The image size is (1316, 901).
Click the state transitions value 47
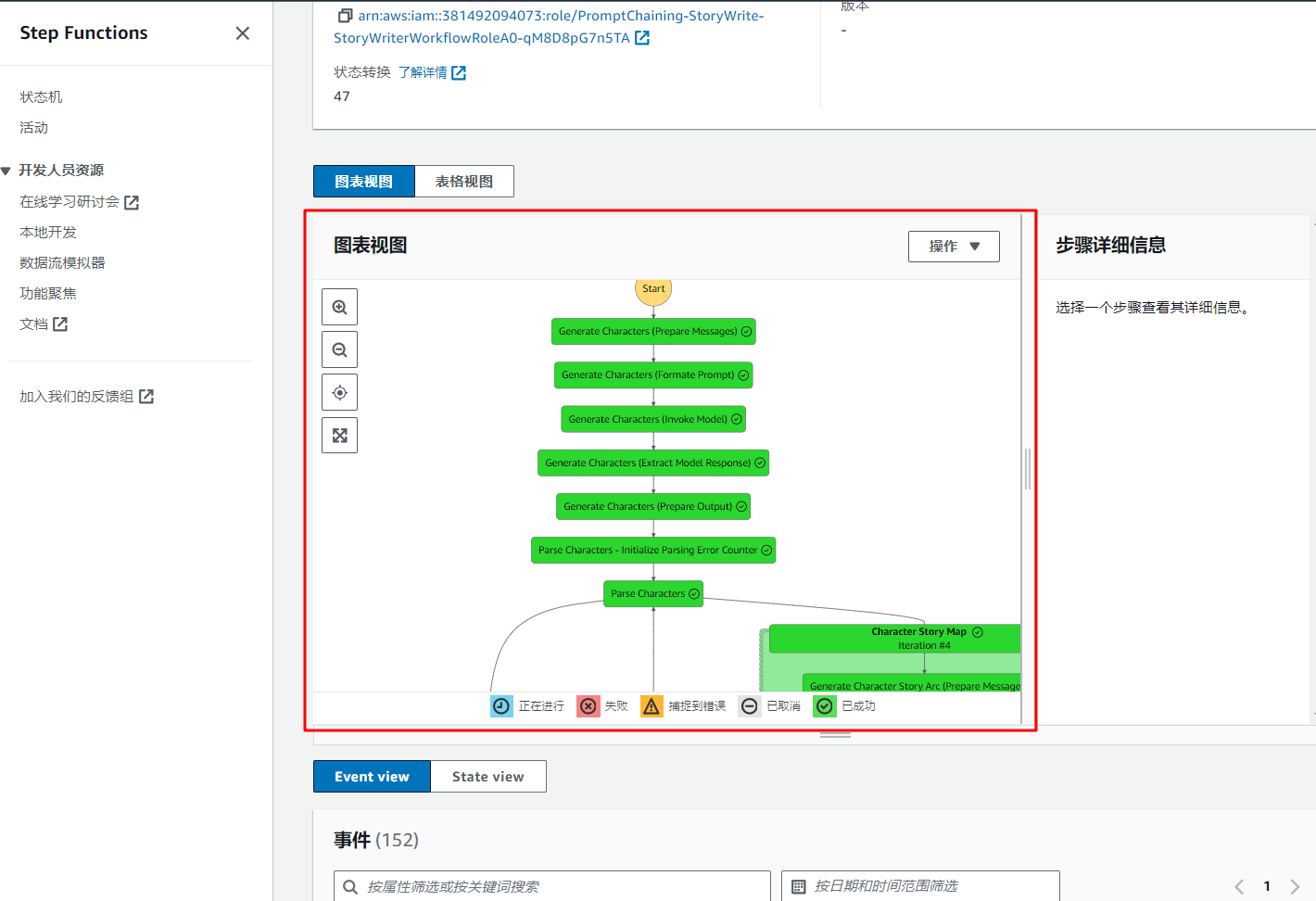pyautogui.click(x=342, y=96)
